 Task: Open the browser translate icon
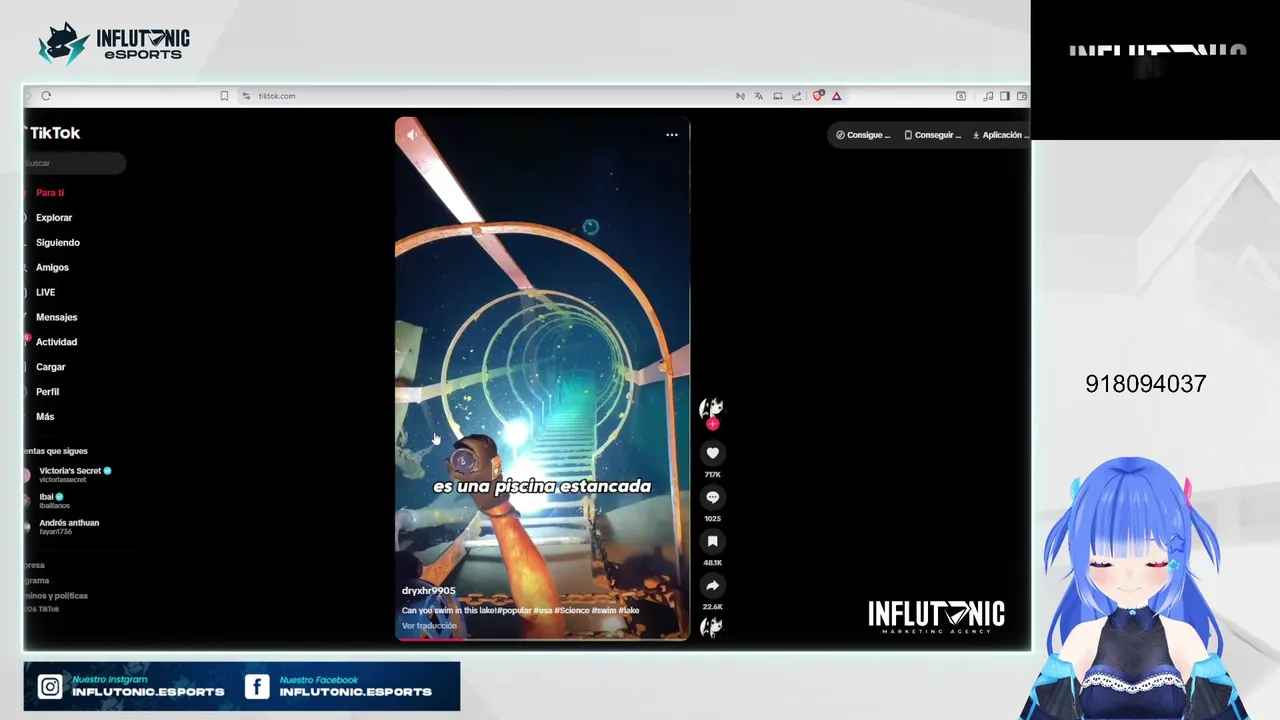pos(759,96)
